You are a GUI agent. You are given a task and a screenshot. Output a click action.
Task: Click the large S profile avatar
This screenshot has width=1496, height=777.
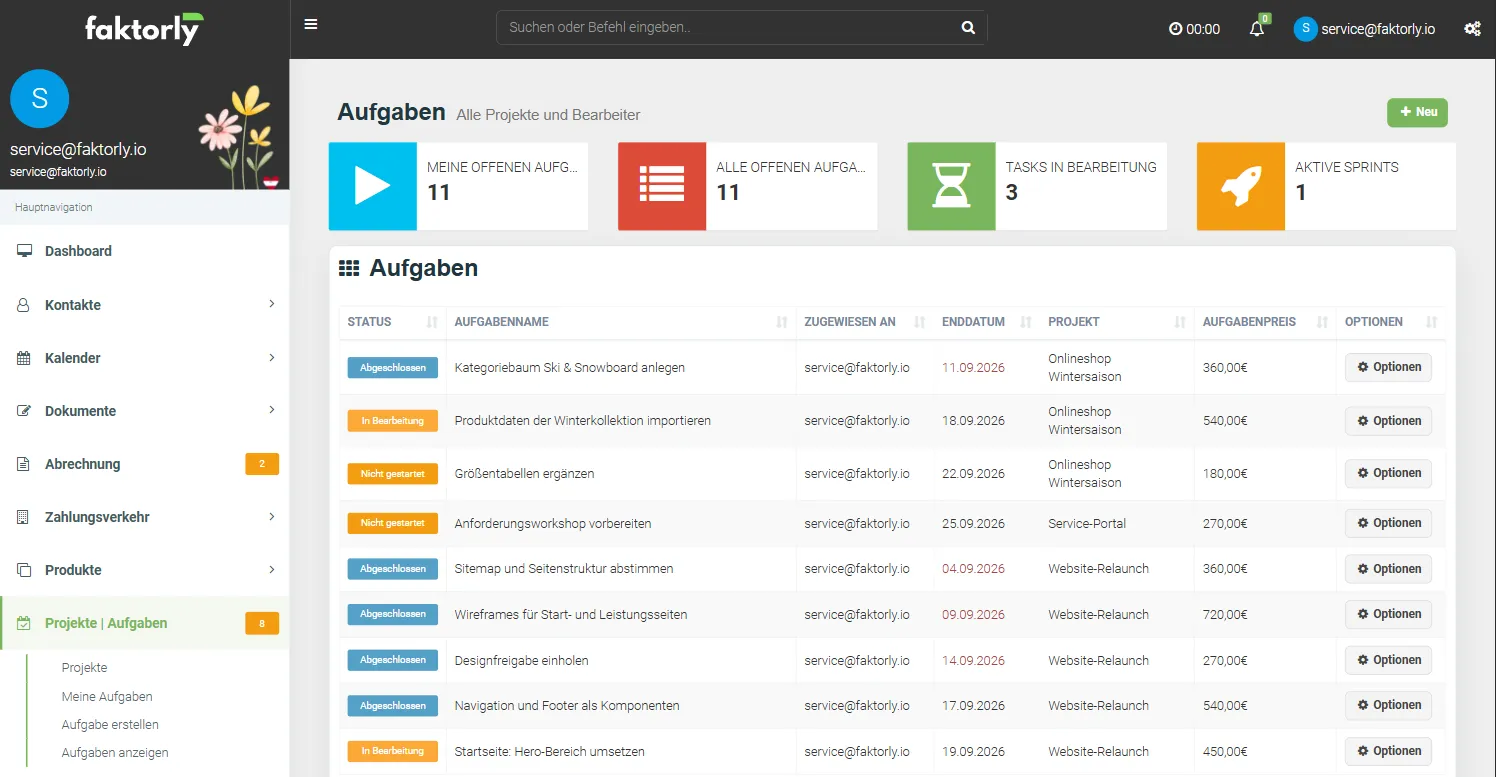(x=39, y=98)
